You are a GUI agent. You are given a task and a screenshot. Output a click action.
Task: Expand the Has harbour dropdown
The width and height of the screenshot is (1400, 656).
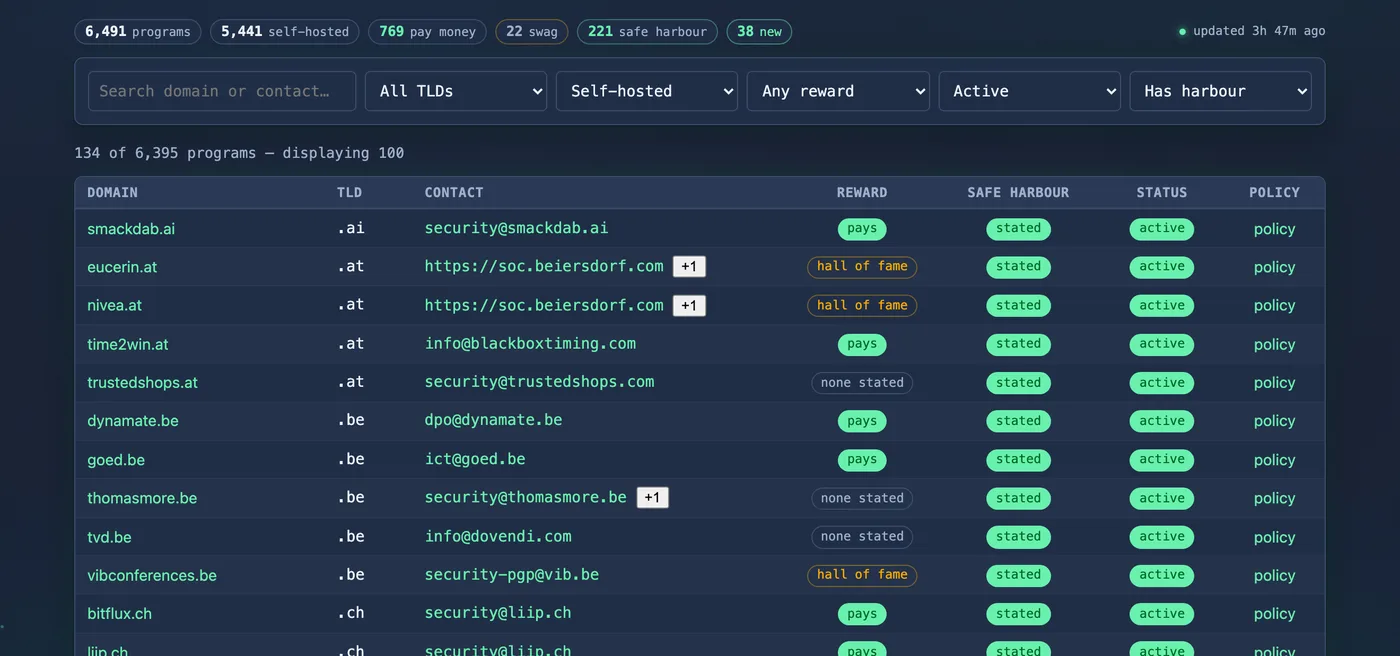coord(1220,91)
